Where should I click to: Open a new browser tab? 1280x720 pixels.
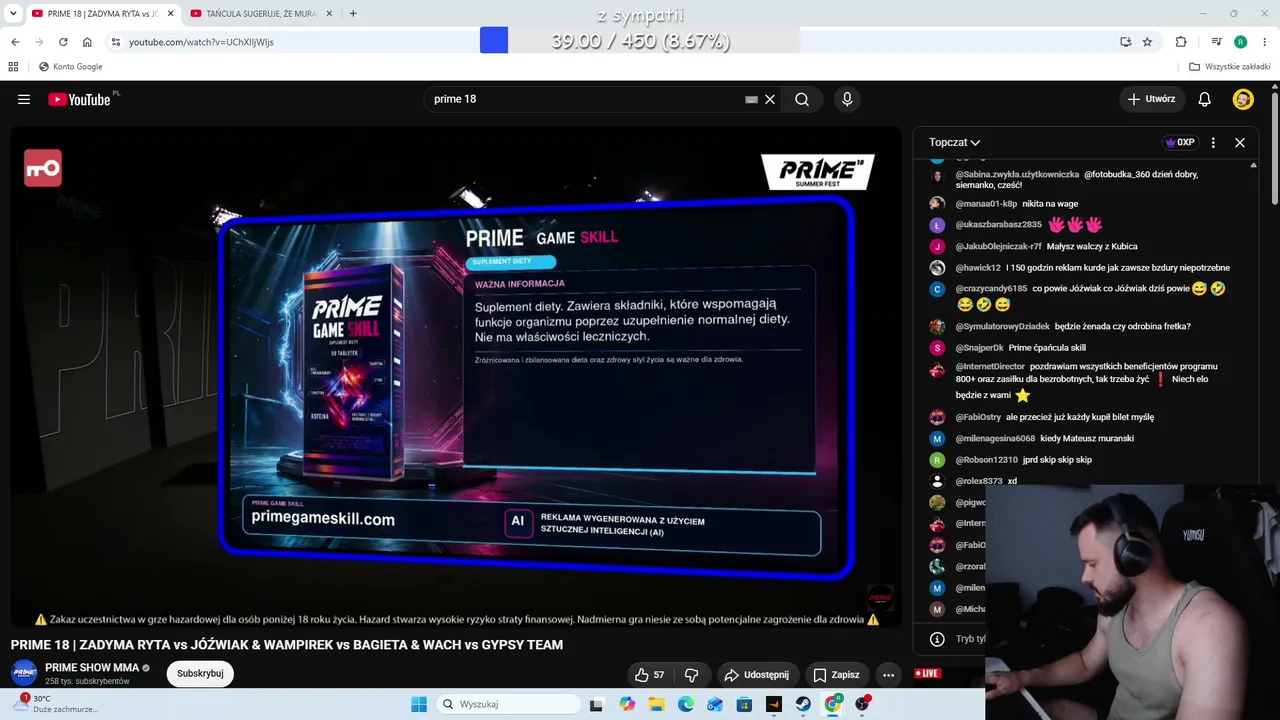(353, 13)
